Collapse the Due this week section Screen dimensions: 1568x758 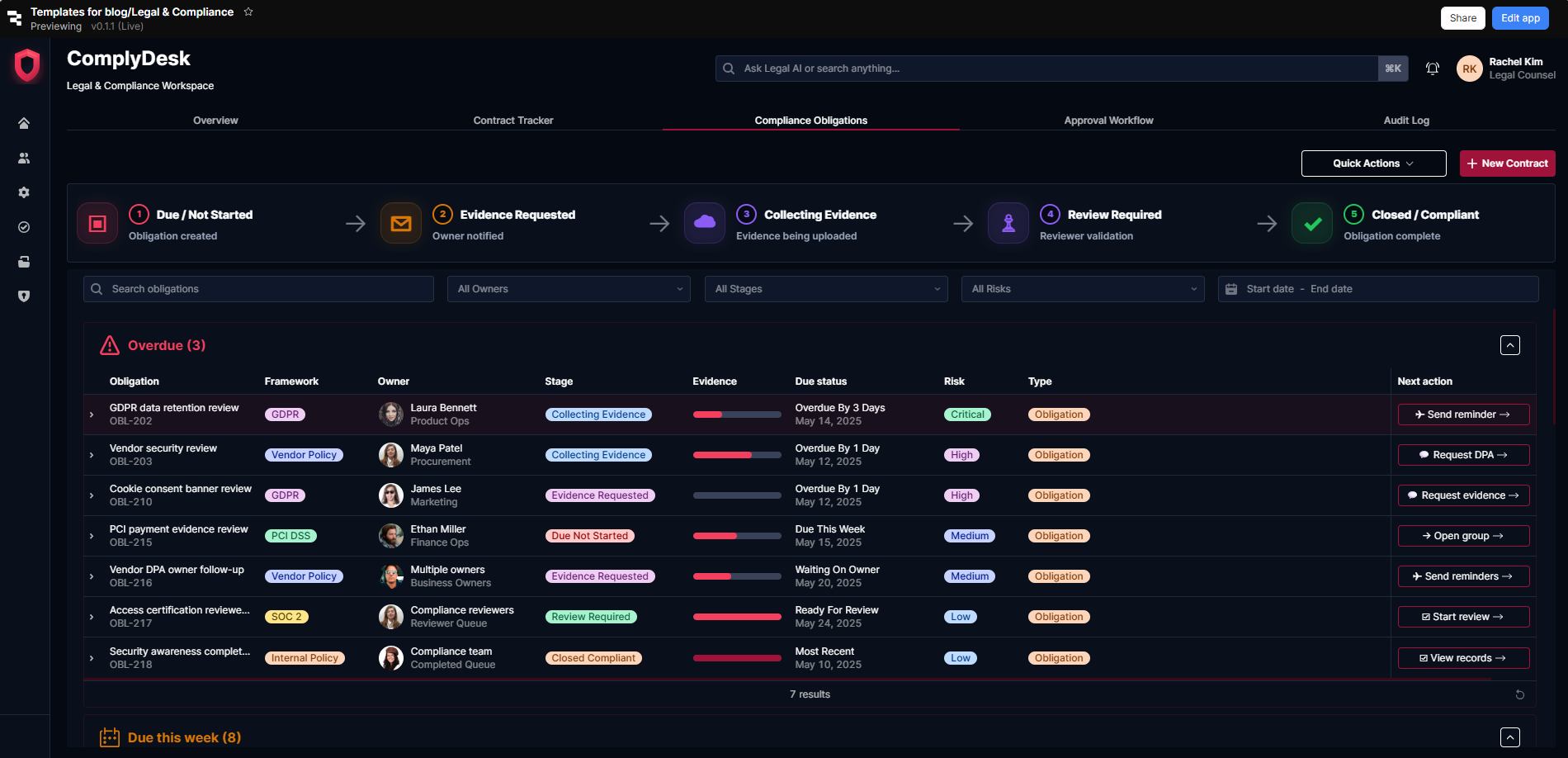(x=1509, y=737)
